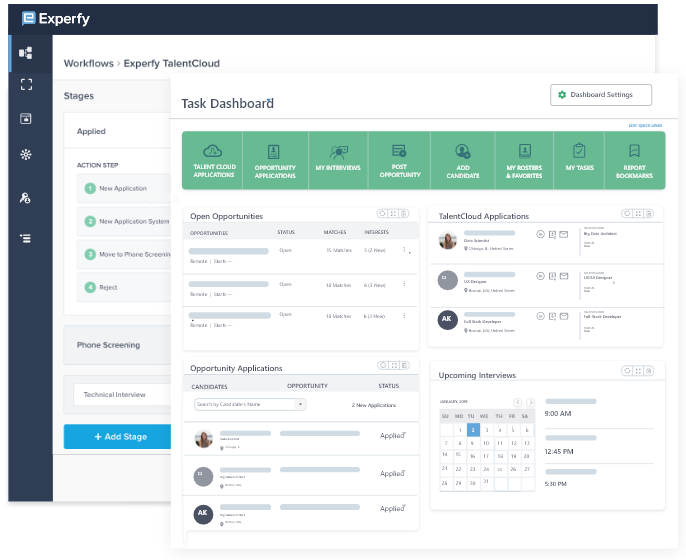Click the 15 Matches value
The height and width of the screenshot is (560, 686).
point(339,250)
